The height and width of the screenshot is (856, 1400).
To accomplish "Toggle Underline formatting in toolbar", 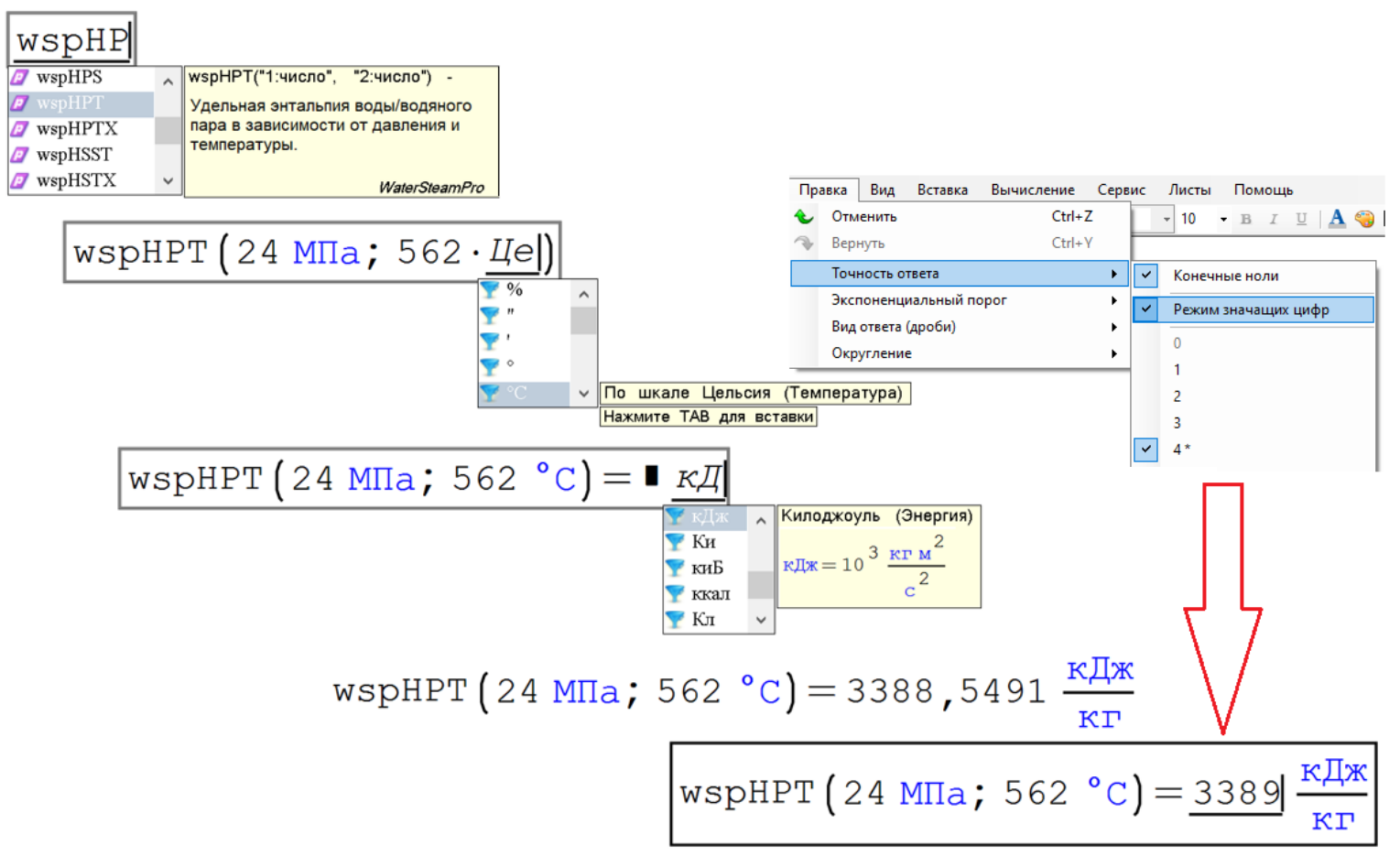I will pyautogui.click(x=1300, y=219).
